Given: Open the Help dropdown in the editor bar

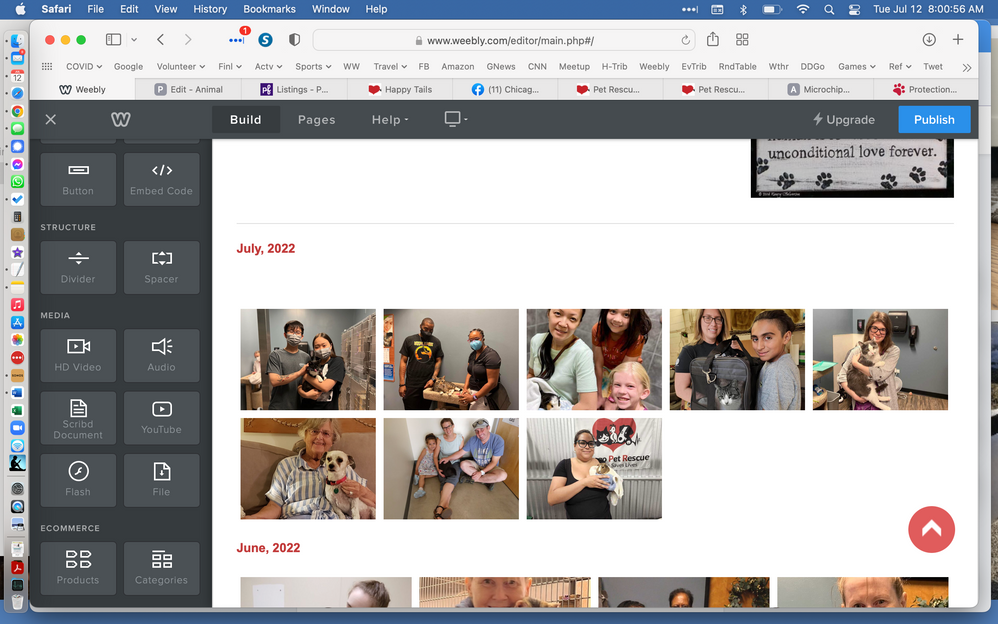Looking at the screenshot, I should [x=390, y=119].
